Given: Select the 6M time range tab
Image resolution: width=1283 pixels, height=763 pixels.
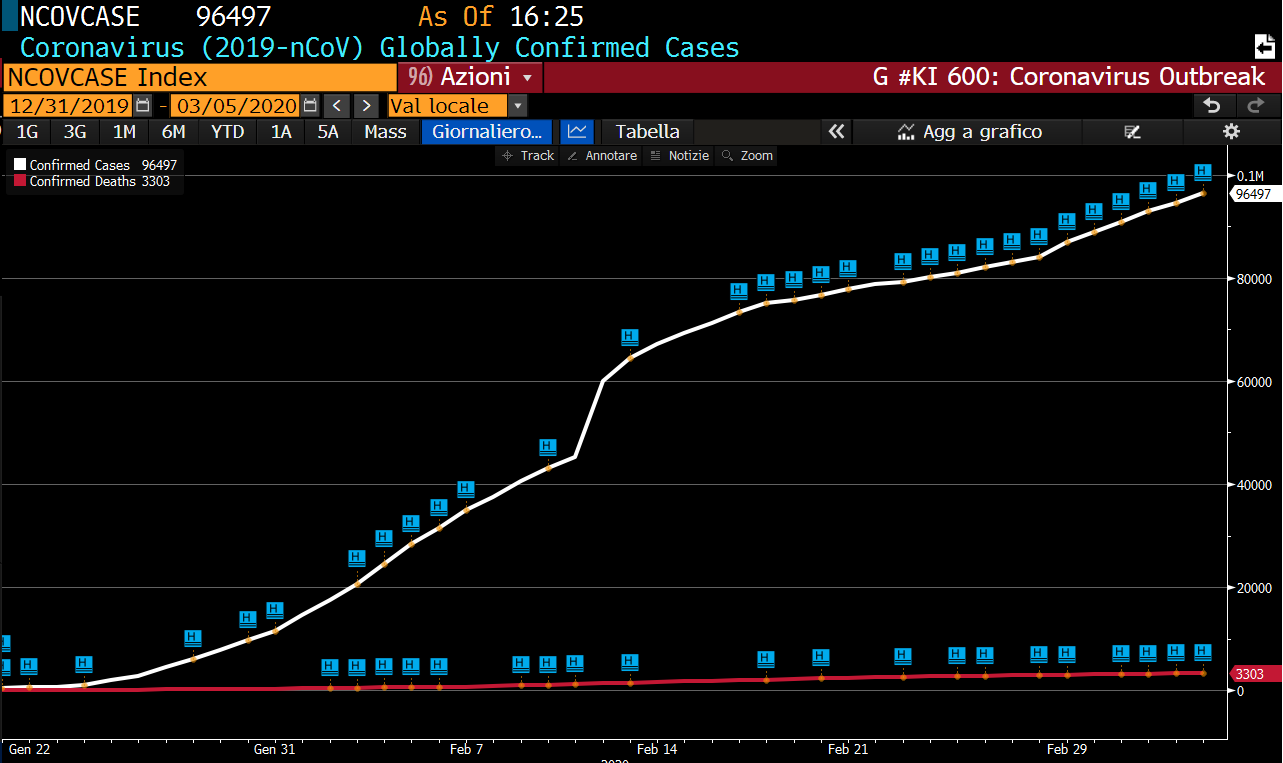Looking at the screenshot, I should click(x=173, y=131).
